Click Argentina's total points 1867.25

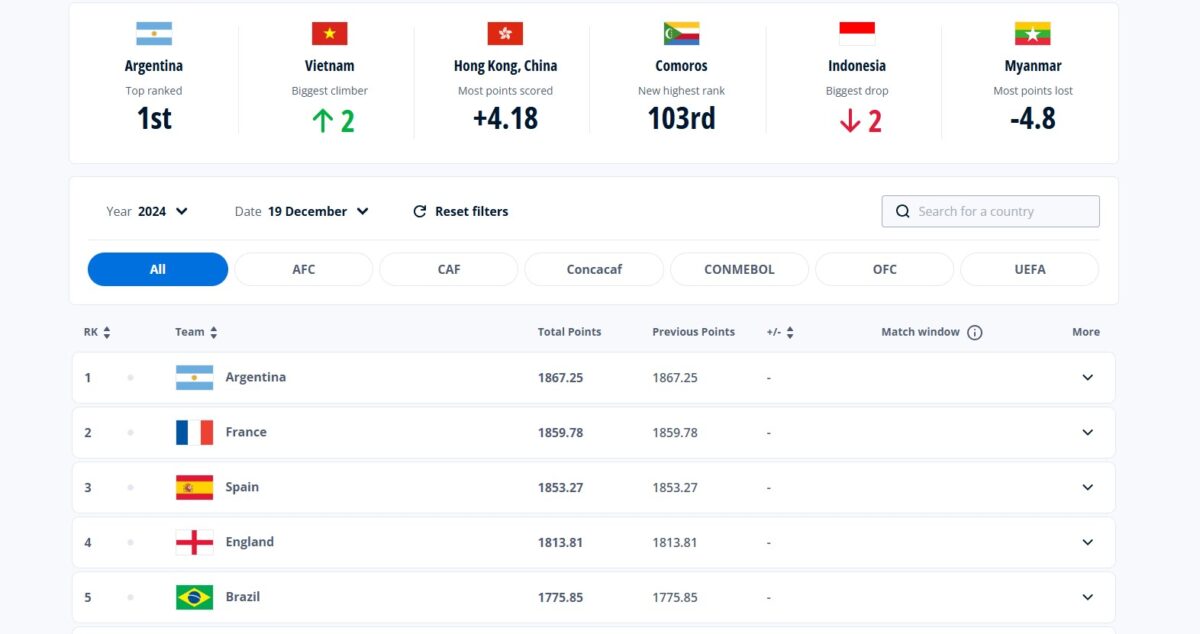(560, 378)
